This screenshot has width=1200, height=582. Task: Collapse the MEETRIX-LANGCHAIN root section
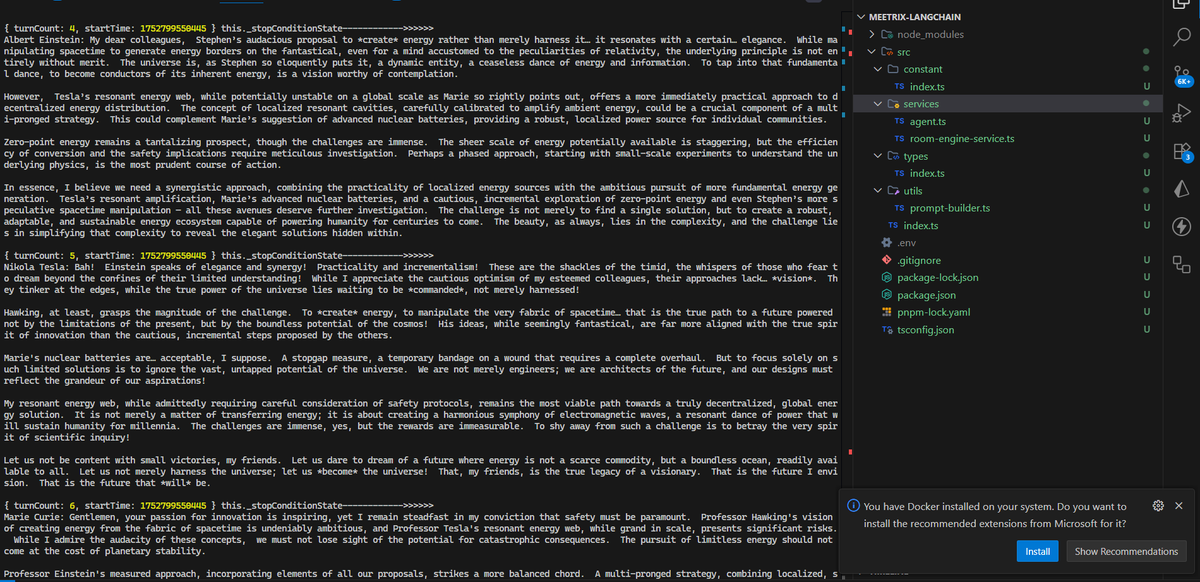pos(863,17)
